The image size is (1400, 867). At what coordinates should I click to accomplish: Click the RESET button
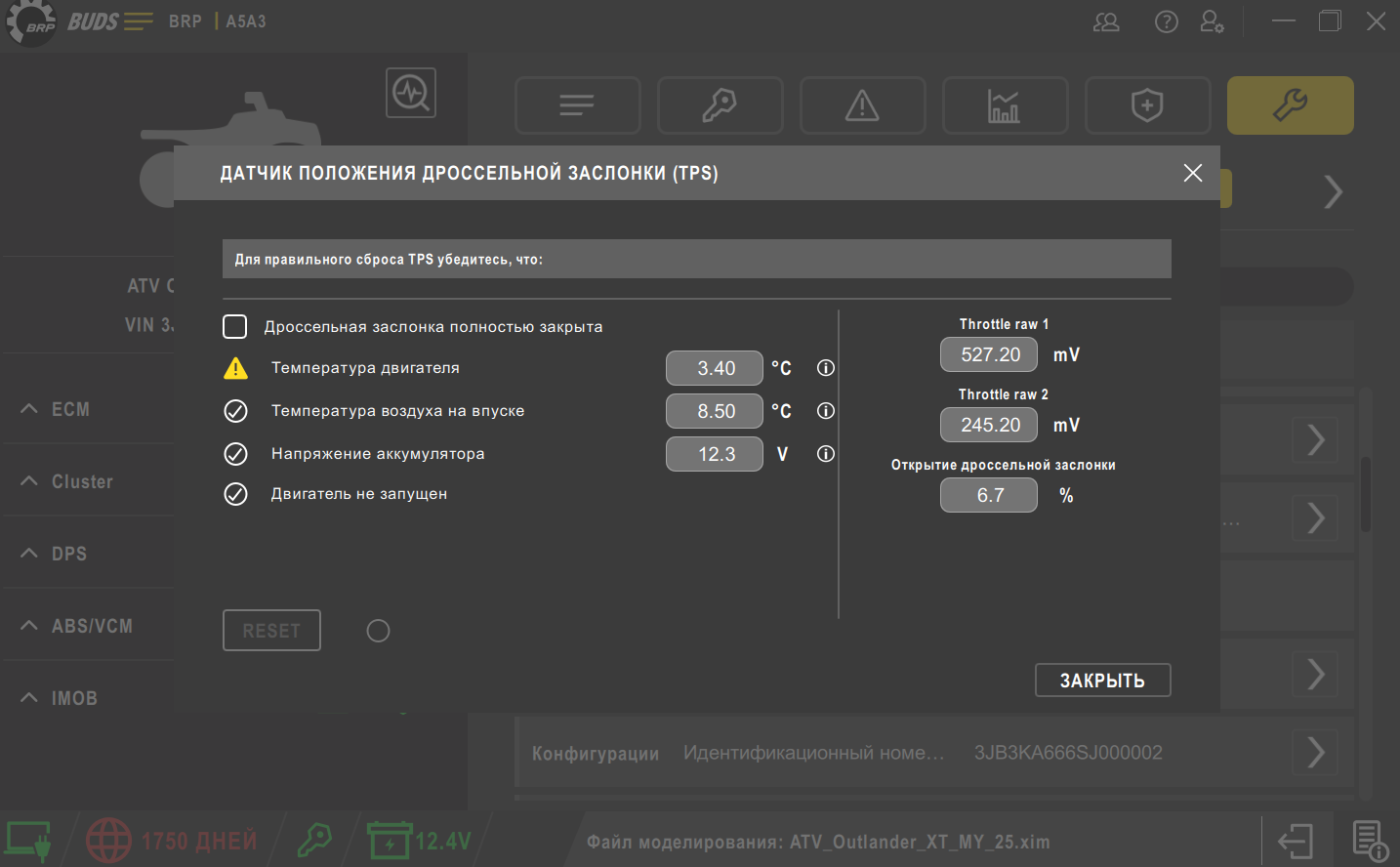[271, 631]
